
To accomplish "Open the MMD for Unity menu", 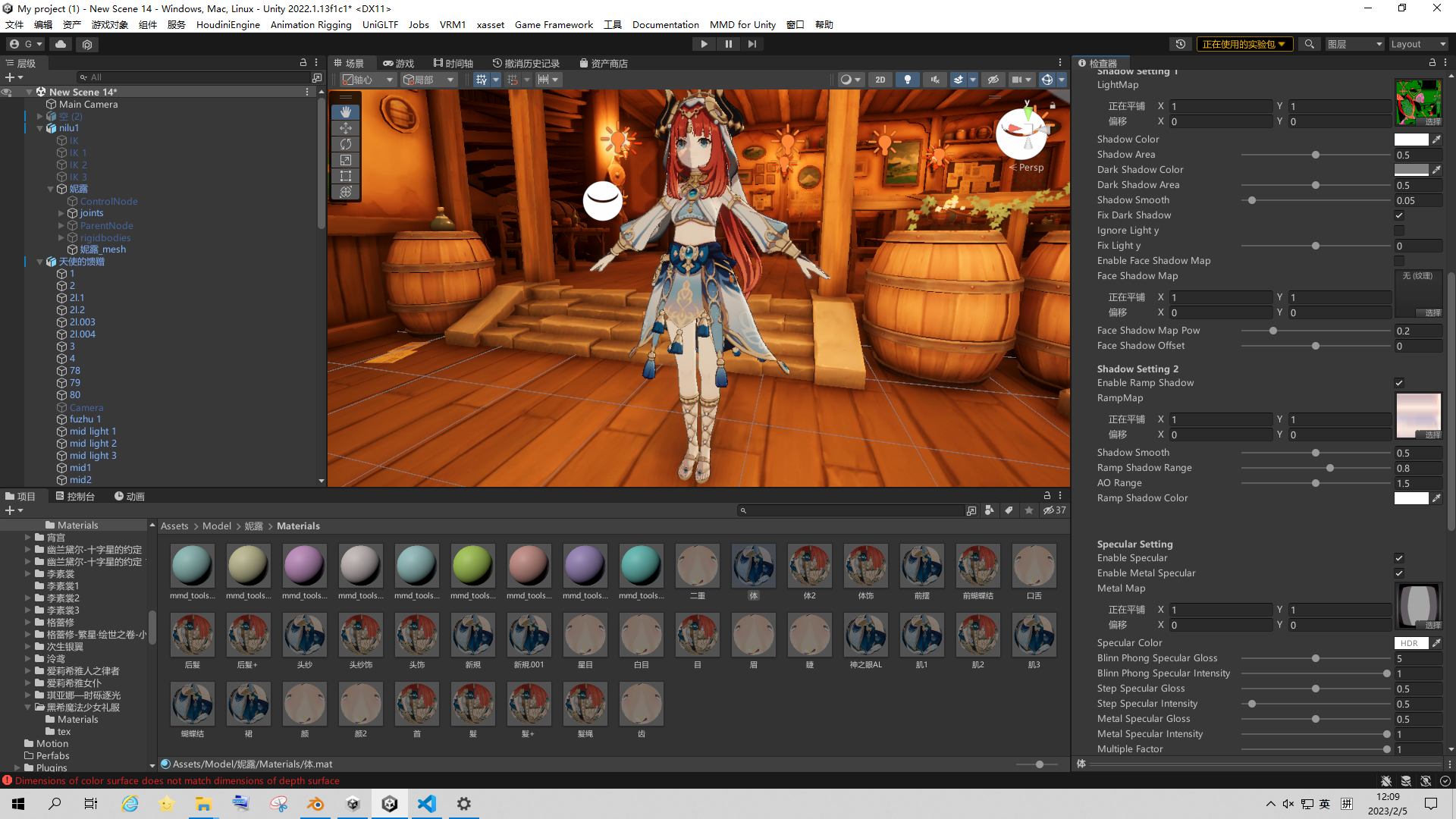I will (742, 24).
